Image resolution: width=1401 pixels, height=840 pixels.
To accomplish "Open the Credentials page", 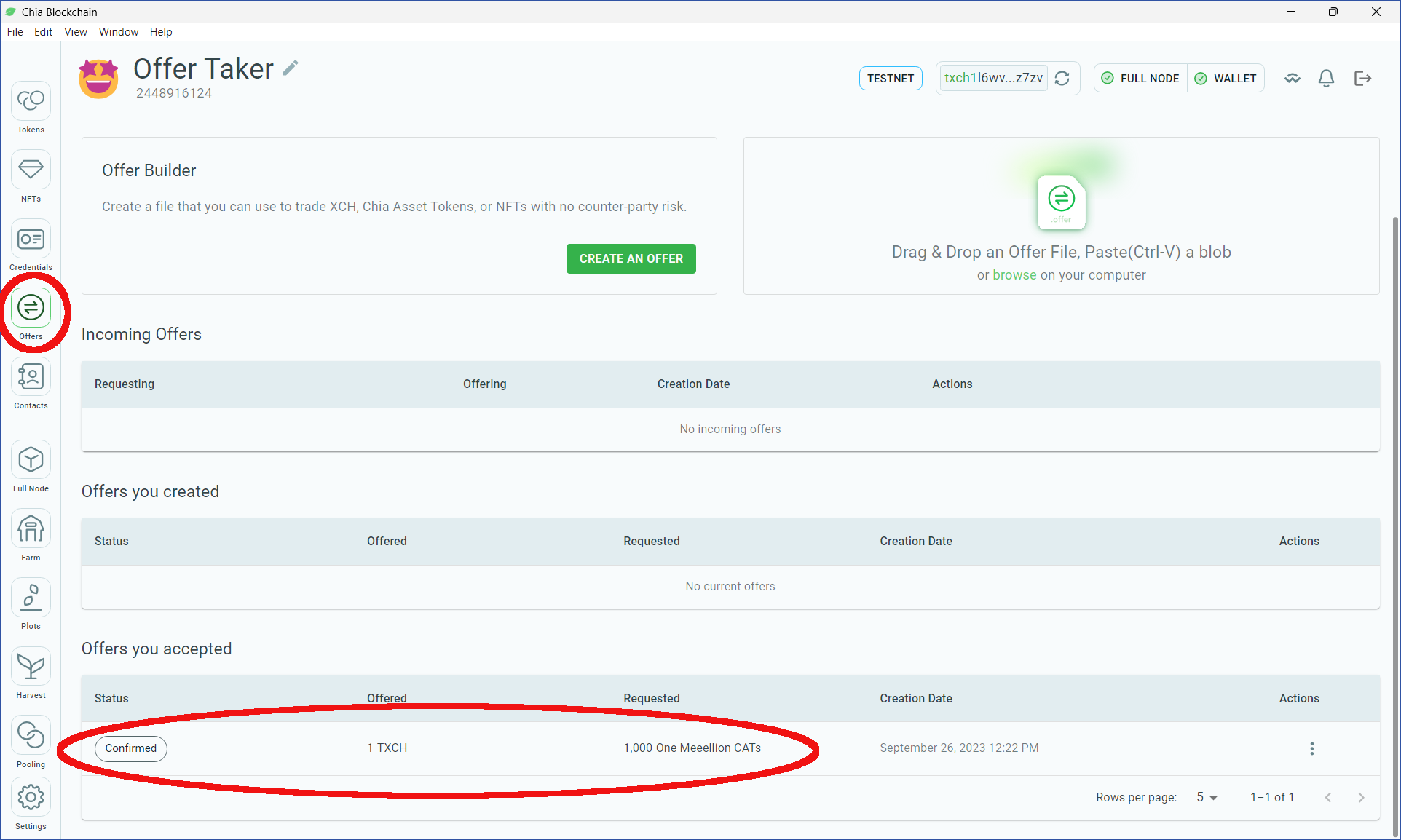I will point(31,239).
